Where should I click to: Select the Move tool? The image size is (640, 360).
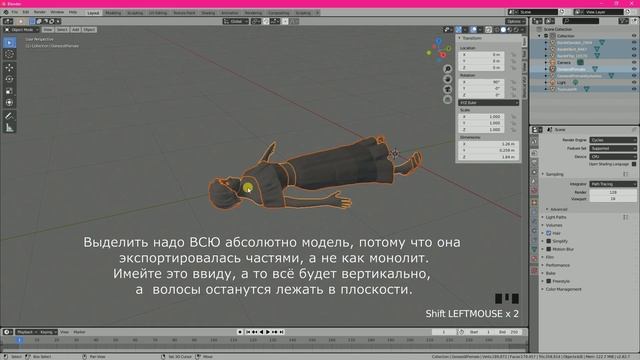[x=9, y=68]
